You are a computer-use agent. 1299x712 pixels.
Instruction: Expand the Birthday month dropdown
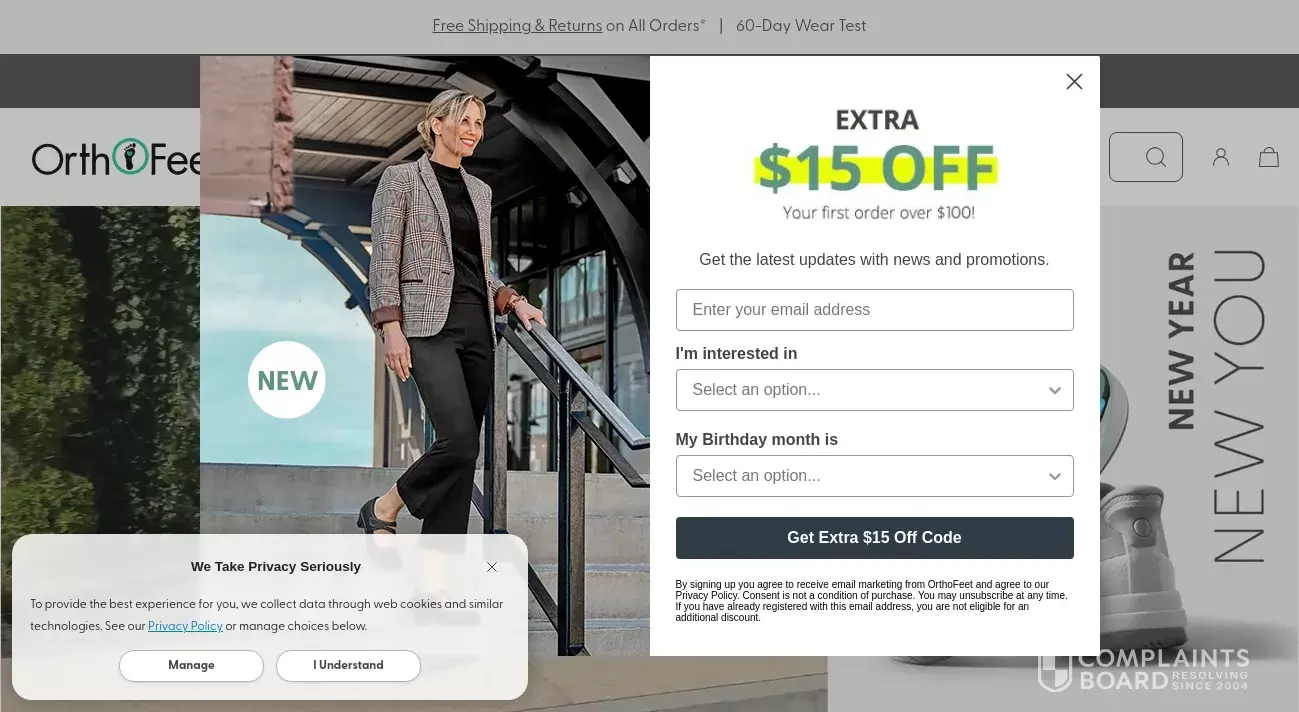(874, 476)
